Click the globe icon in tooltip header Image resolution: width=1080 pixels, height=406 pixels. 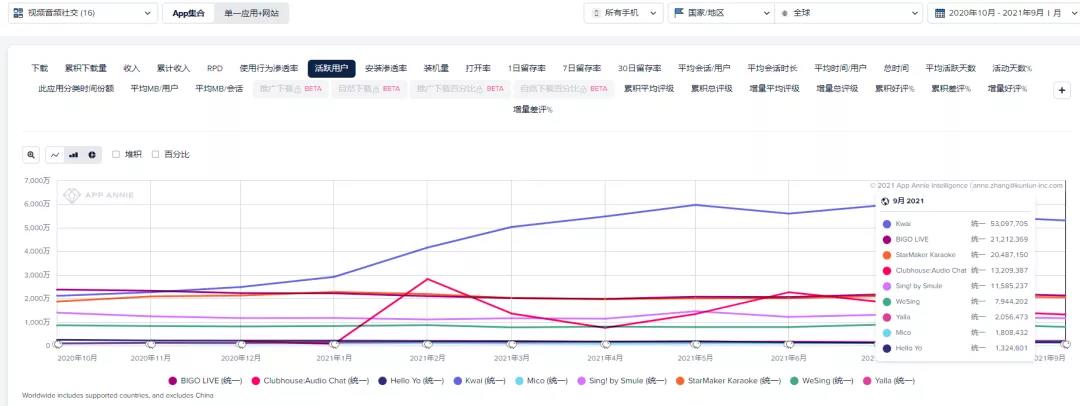[x=885, y=201]
